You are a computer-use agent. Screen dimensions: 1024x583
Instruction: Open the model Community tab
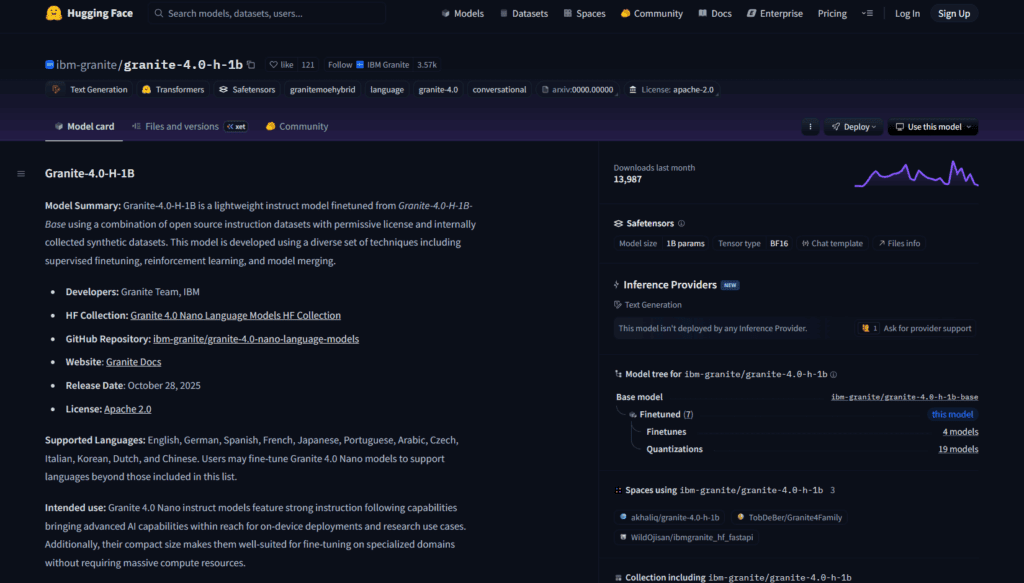click(296, 127)
